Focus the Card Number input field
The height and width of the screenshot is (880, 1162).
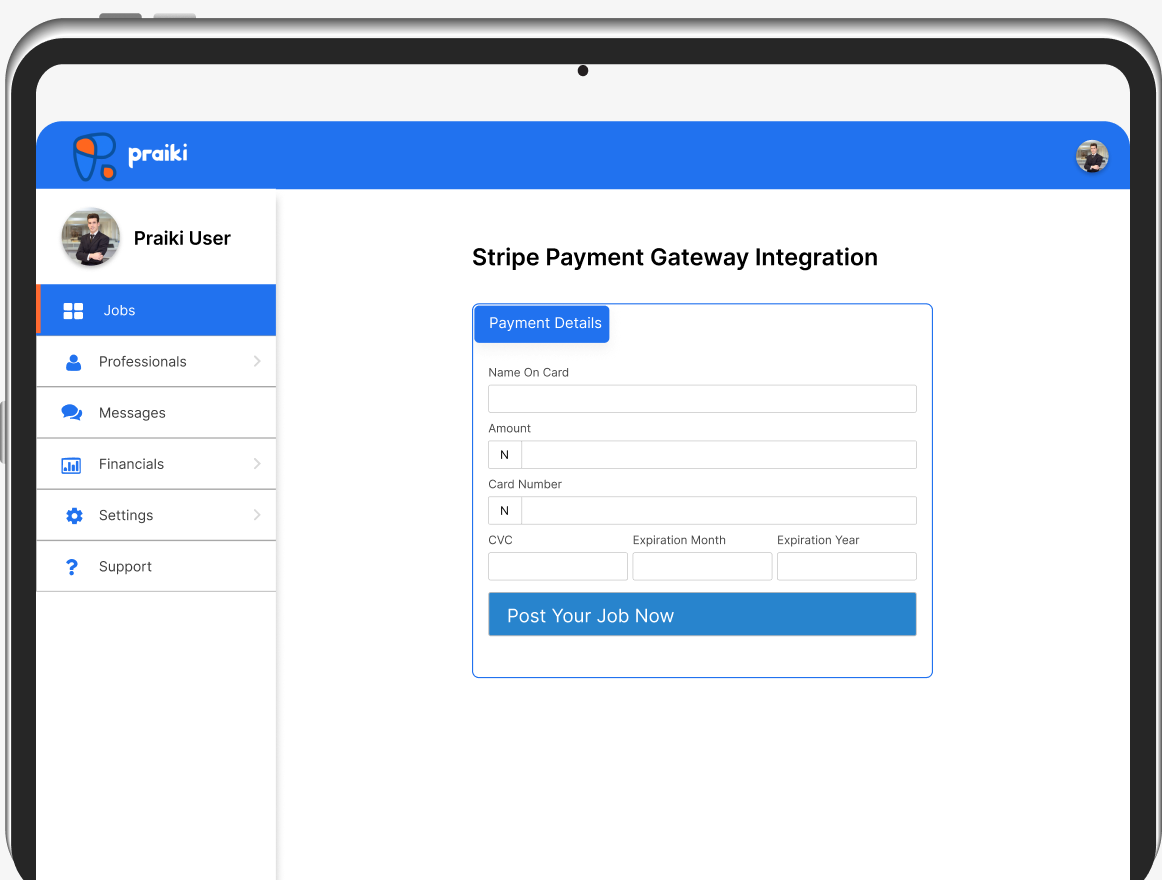719,510
